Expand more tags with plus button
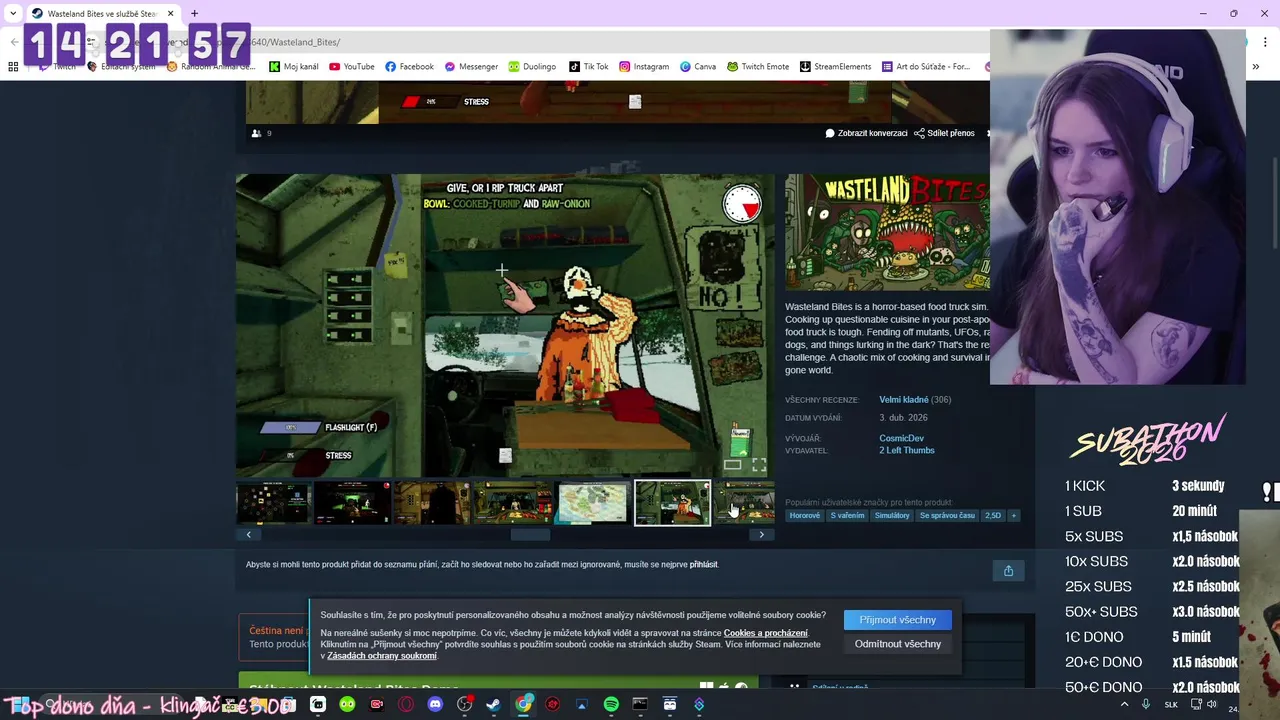1280x720 pixels. [1013, 516]
